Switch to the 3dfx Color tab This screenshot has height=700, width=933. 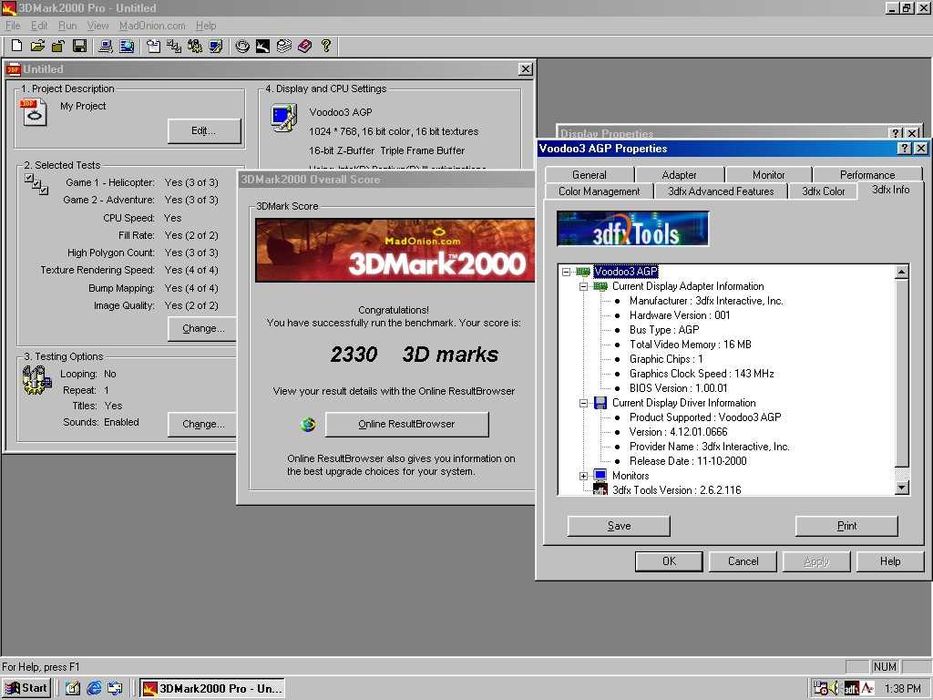[823, 191]
